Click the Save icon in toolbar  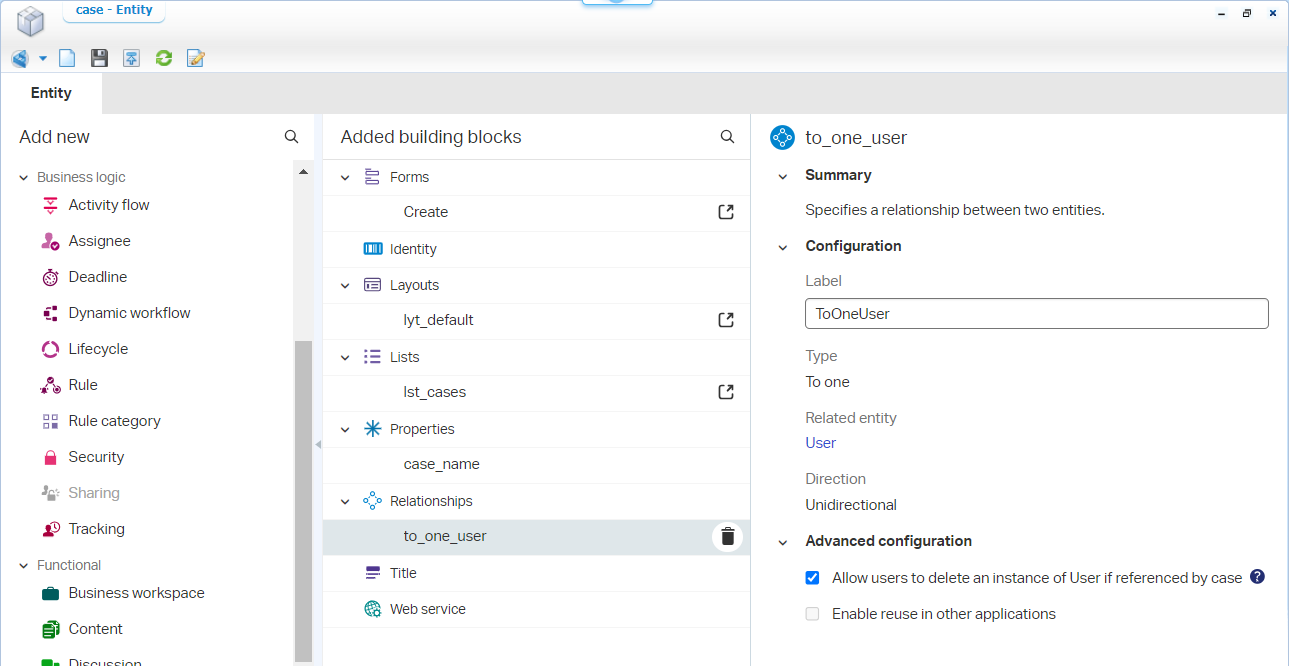click(x=99, y=58)
